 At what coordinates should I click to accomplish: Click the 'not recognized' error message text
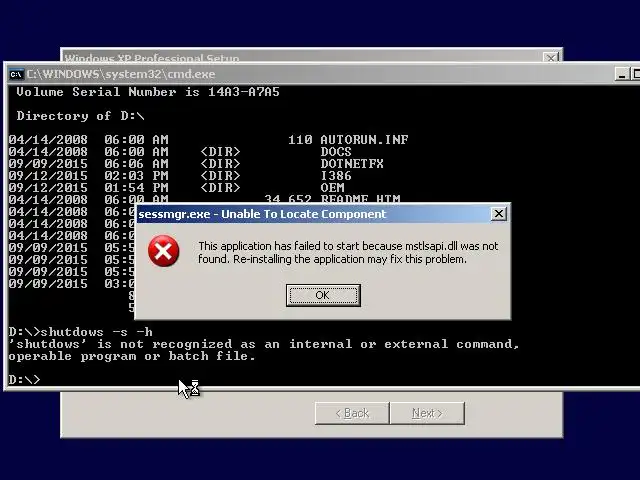click(264, 344)
